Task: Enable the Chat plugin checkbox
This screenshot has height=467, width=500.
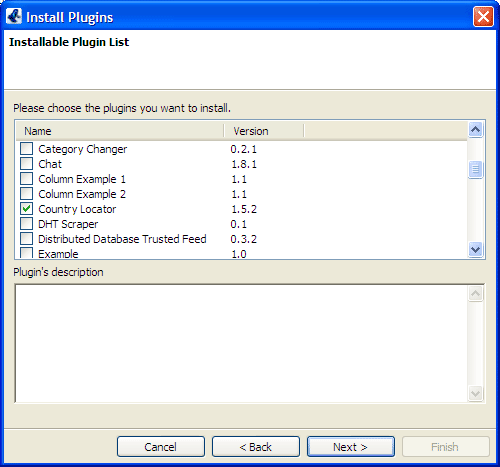Action: (x=26, y=164)
